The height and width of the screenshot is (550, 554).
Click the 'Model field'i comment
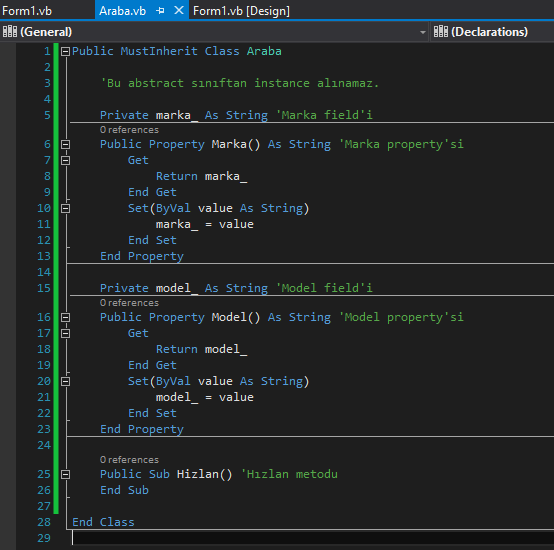pyautogui.click(x=324, y=288)
